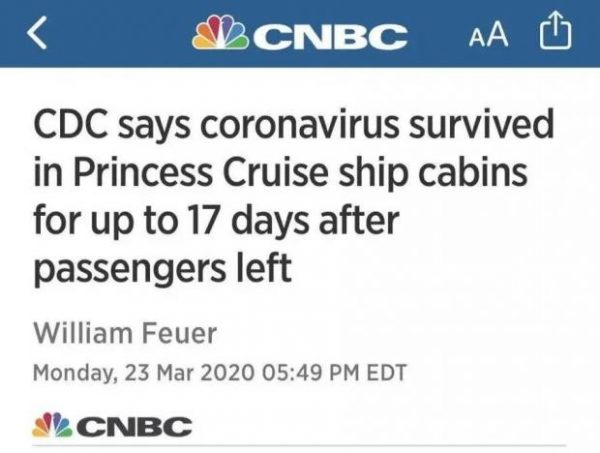Tap the AA text size control
This screenshot has height=453, width=600.
click(489, 34)
